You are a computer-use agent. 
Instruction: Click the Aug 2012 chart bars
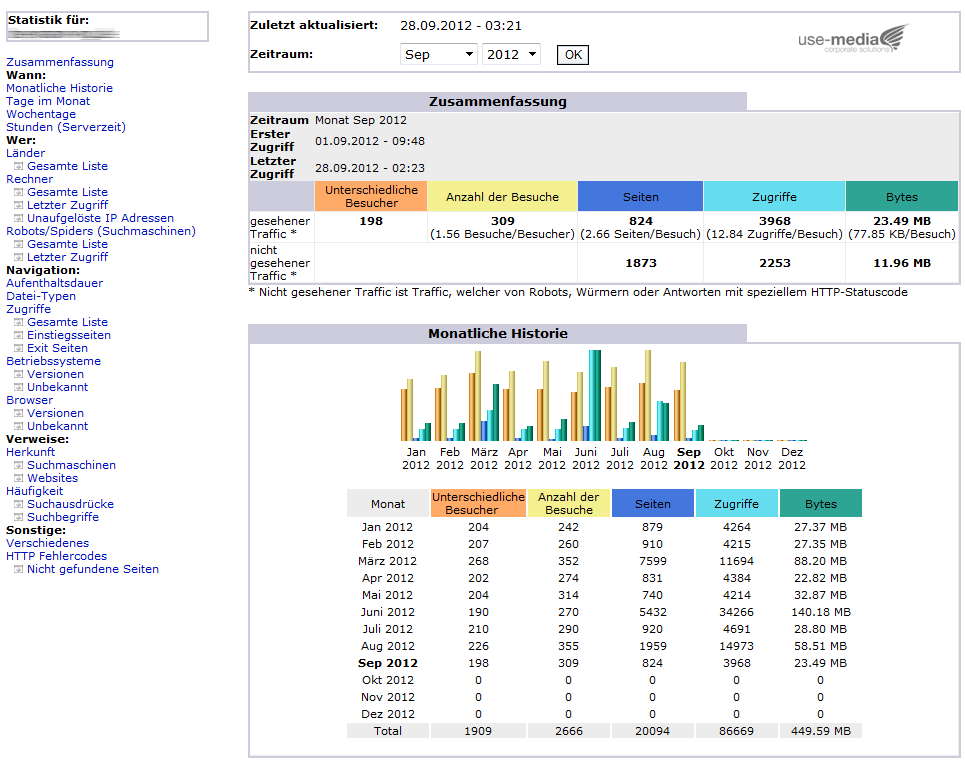[654, 395]
